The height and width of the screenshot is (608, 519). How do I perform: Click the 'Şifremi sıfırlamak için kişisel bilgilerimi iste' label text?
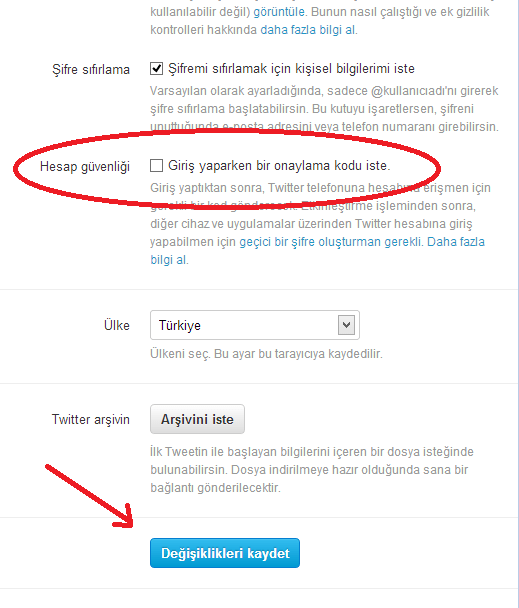coord(291,69)
